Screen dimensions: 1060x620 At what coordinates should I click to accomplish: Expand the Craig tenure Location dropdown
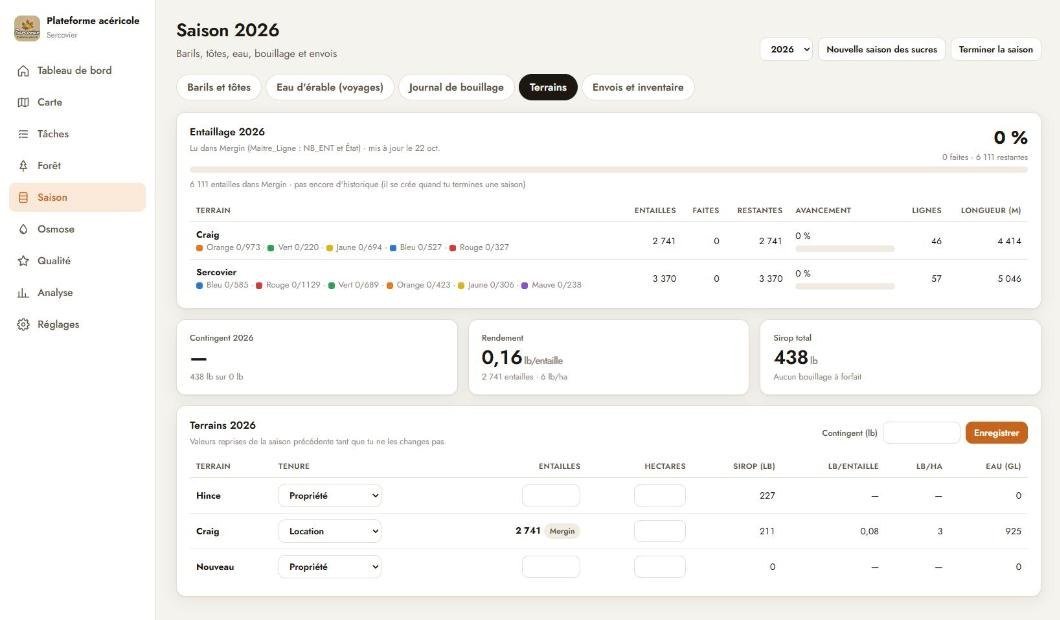pyautogui.click(x=330, y=531)
